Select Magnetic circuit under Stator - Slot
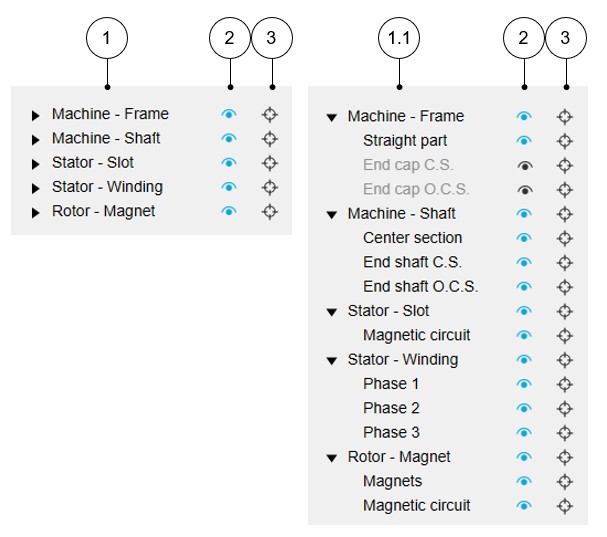 tap(416, 335)
